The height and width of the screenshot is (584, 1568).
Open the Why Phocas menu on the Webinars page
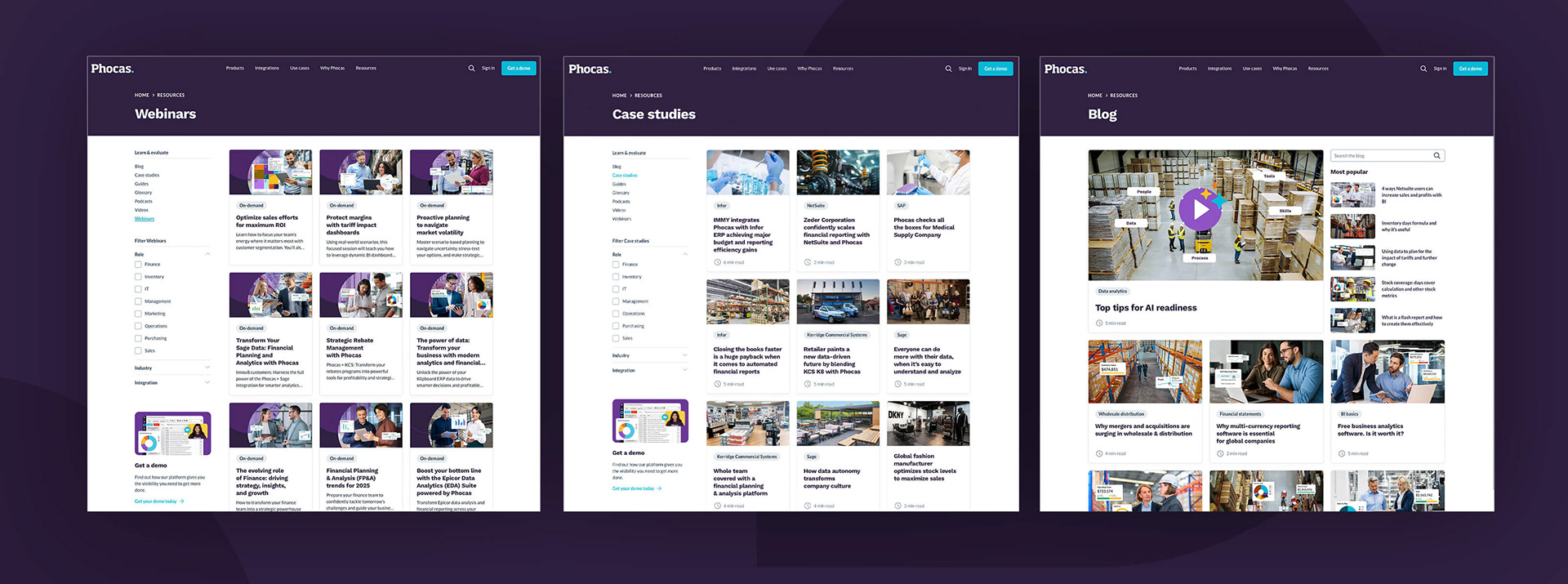click(x=332, y=69)
